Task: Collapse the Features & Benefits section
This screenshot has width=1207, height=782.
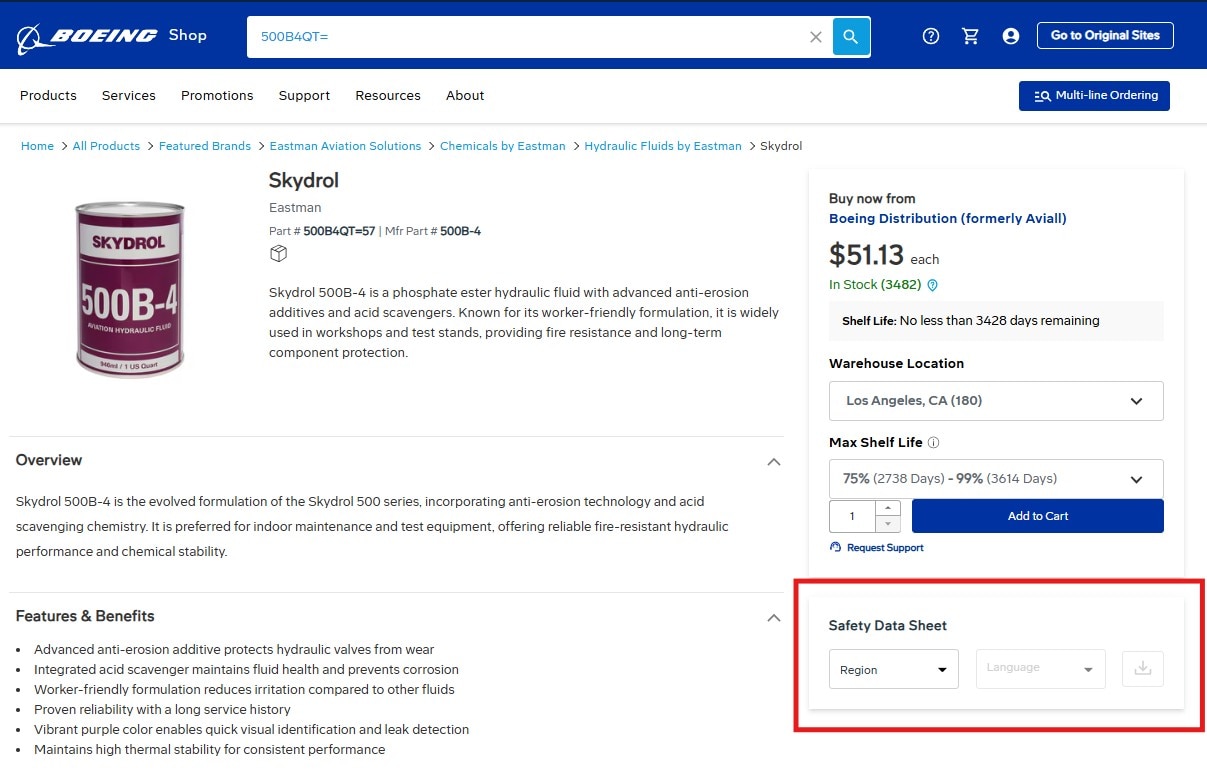Action: 773,617
